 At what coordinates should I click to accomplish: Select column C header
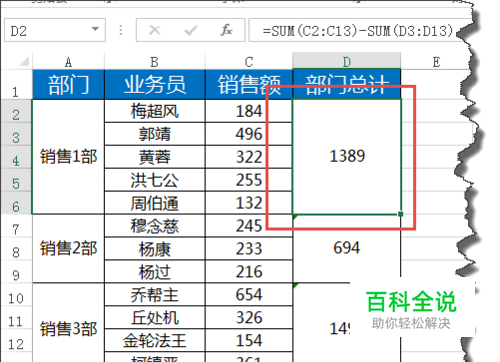point(249,62)
